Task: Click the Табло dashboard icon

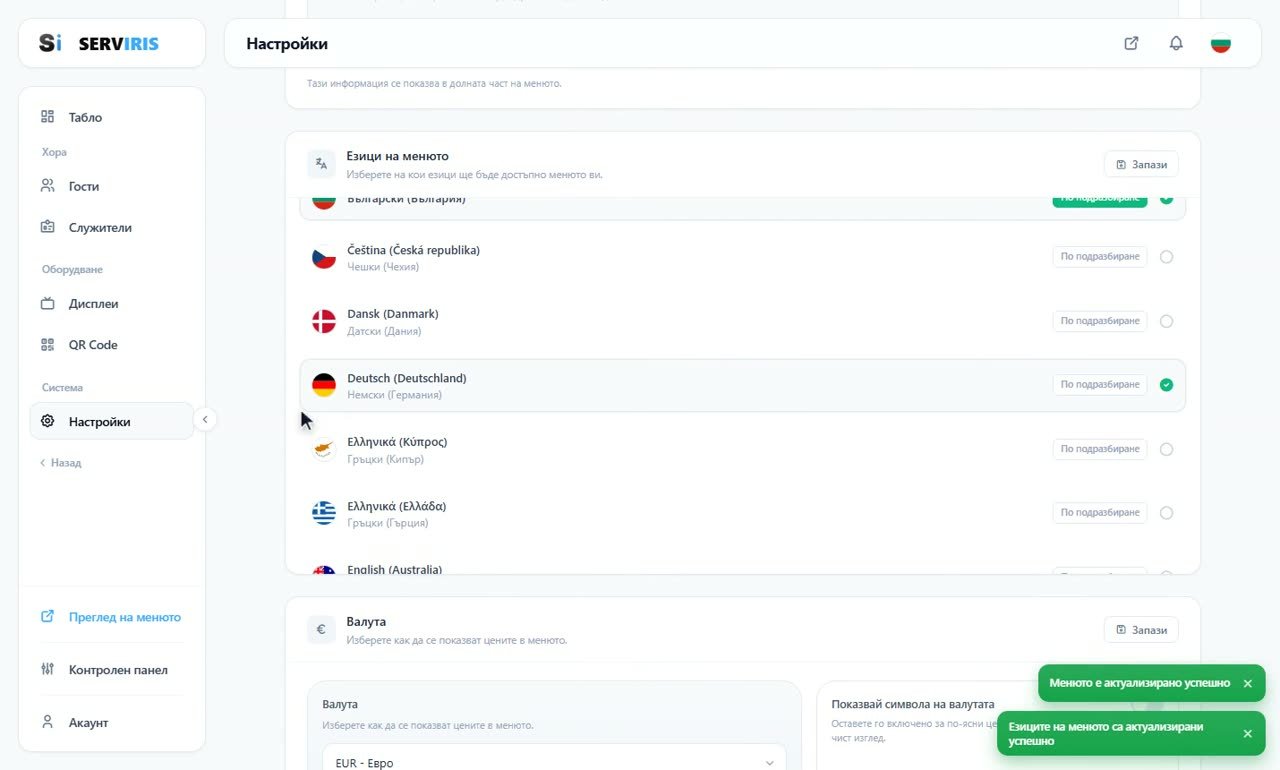Action: 47,117
